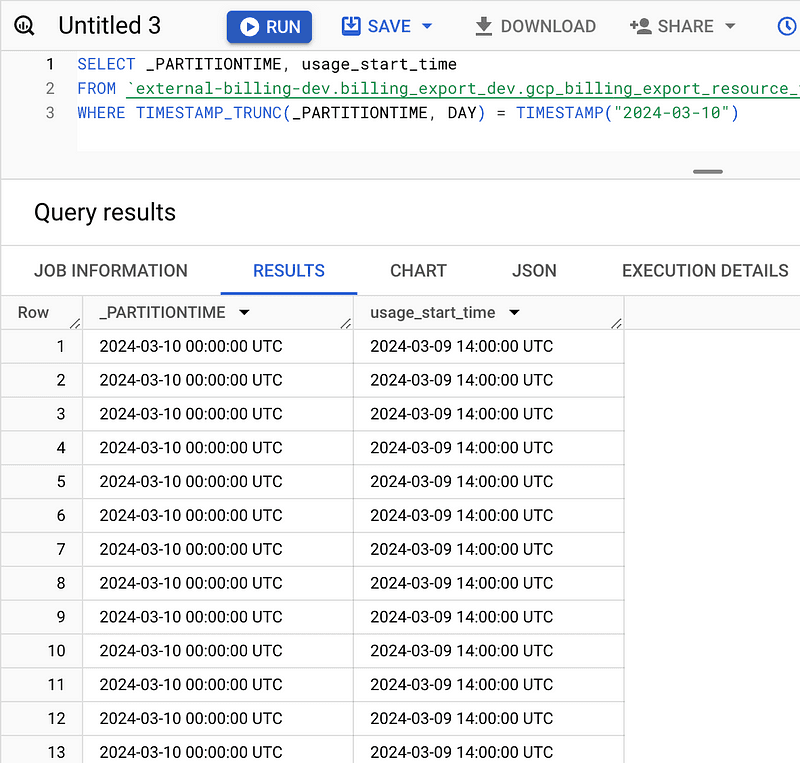The width and height of the screenshot is (800, 763).
Task: Click the _PARTITIONTIME column resize handle
Action: click(346, 323)
